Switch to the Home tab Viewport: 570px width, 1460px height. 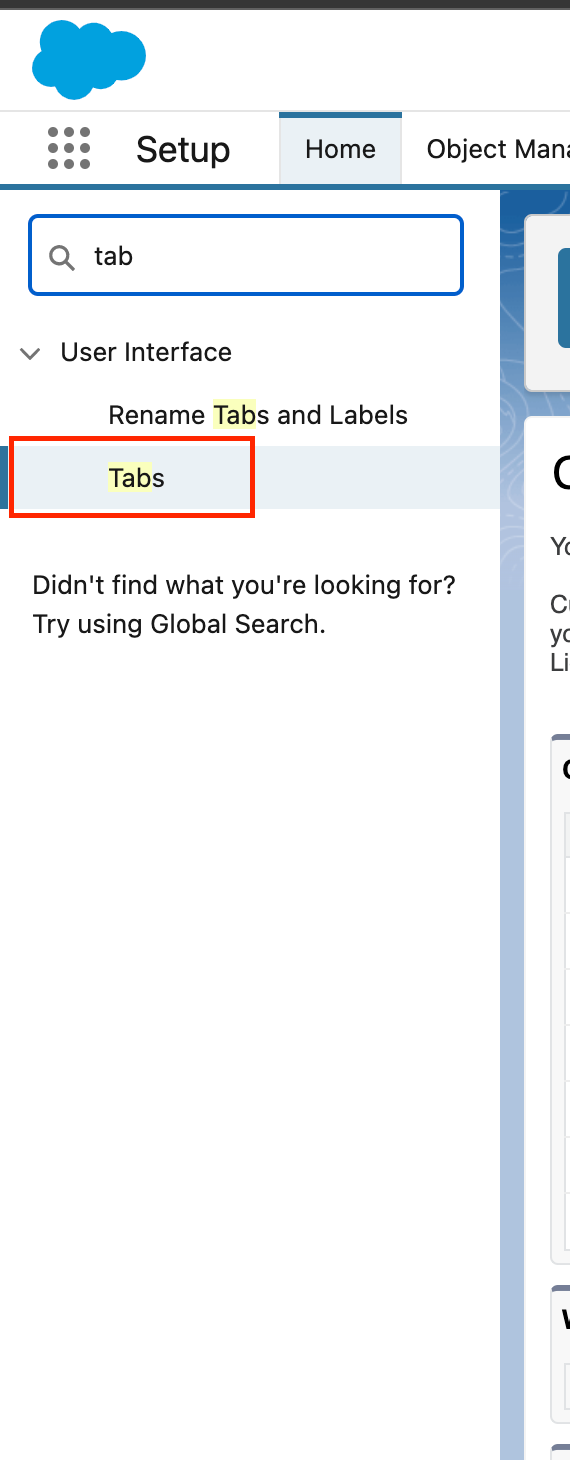pos(340,149)
